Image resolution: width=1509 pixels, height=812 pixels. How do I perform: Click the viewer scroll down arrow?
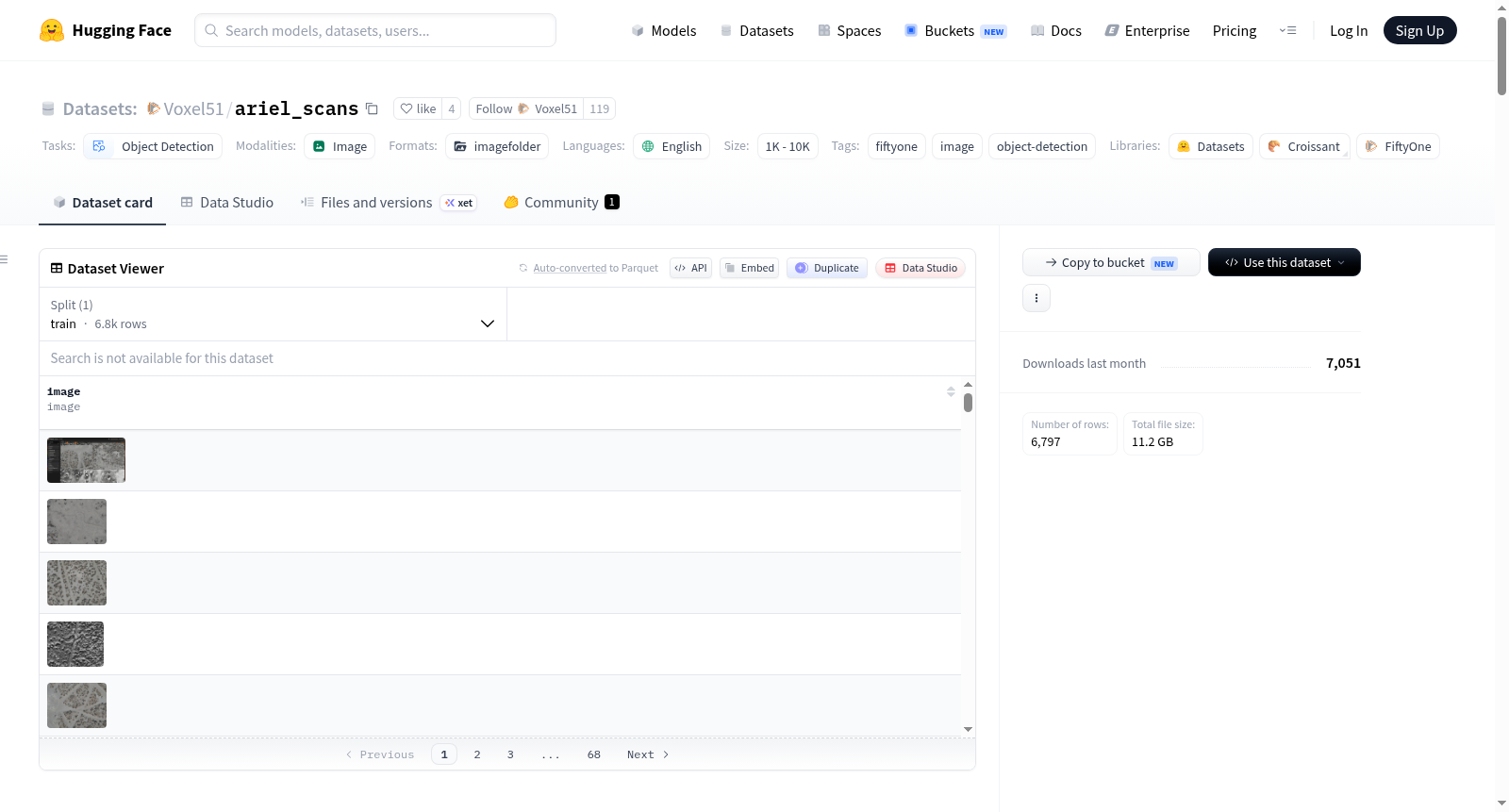(968, 729)
